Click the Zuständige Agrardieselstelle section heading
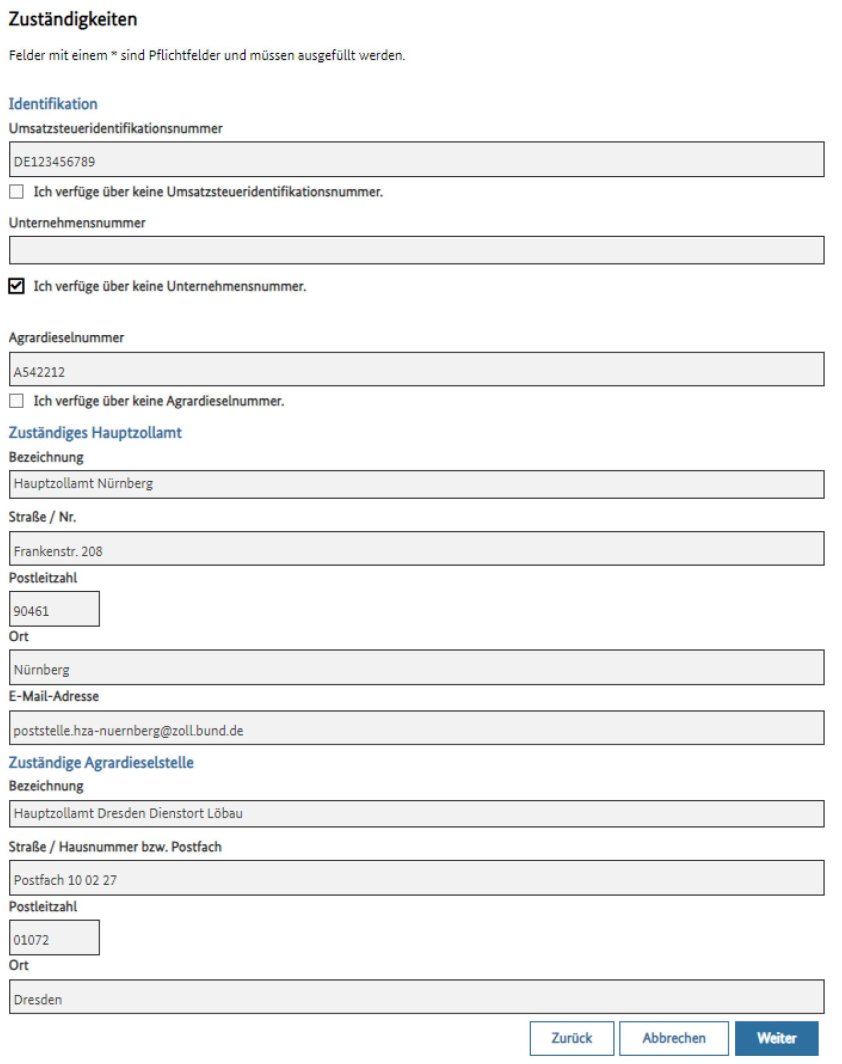 (101, 763)
